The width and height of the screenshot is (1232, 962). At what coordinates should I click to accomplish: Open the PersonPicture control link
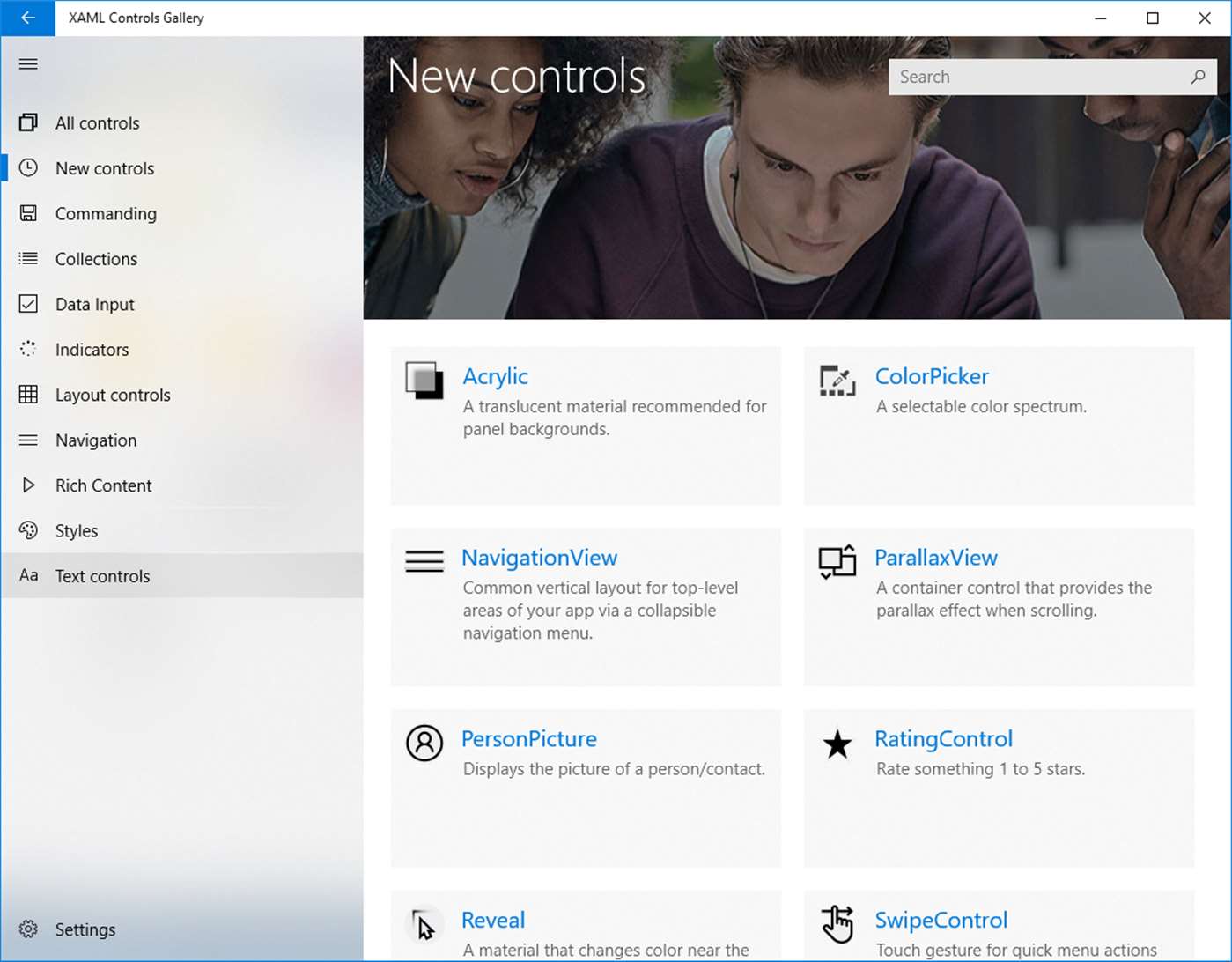pyautogui.click(x=529, y=739)
